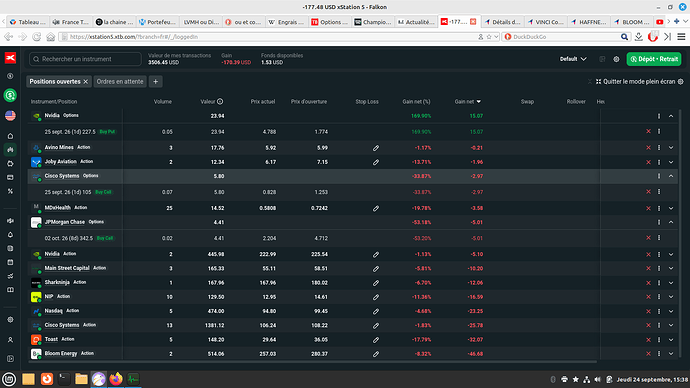Click Dépôt - Retrait button
Viewport: 690px width, 388px height.
[x=654, y=59]
